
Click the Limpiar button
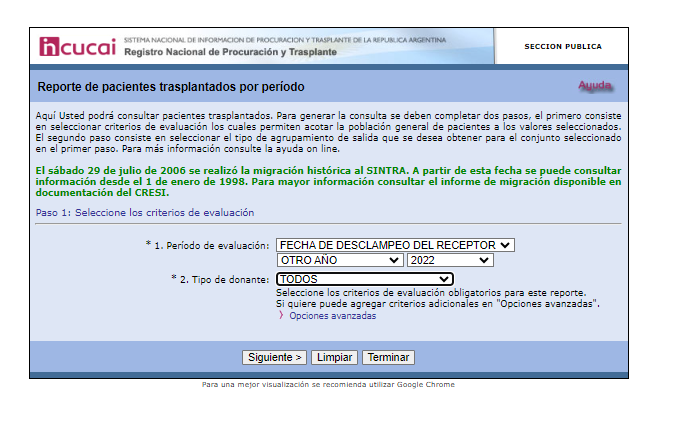click(334, 357)
